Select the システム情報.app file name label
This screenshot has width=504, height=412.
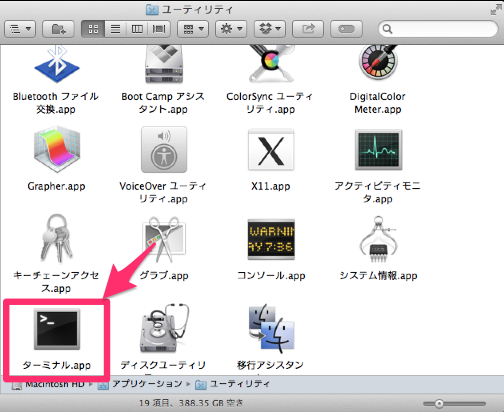pyautogui.click(x=378, y=276)
